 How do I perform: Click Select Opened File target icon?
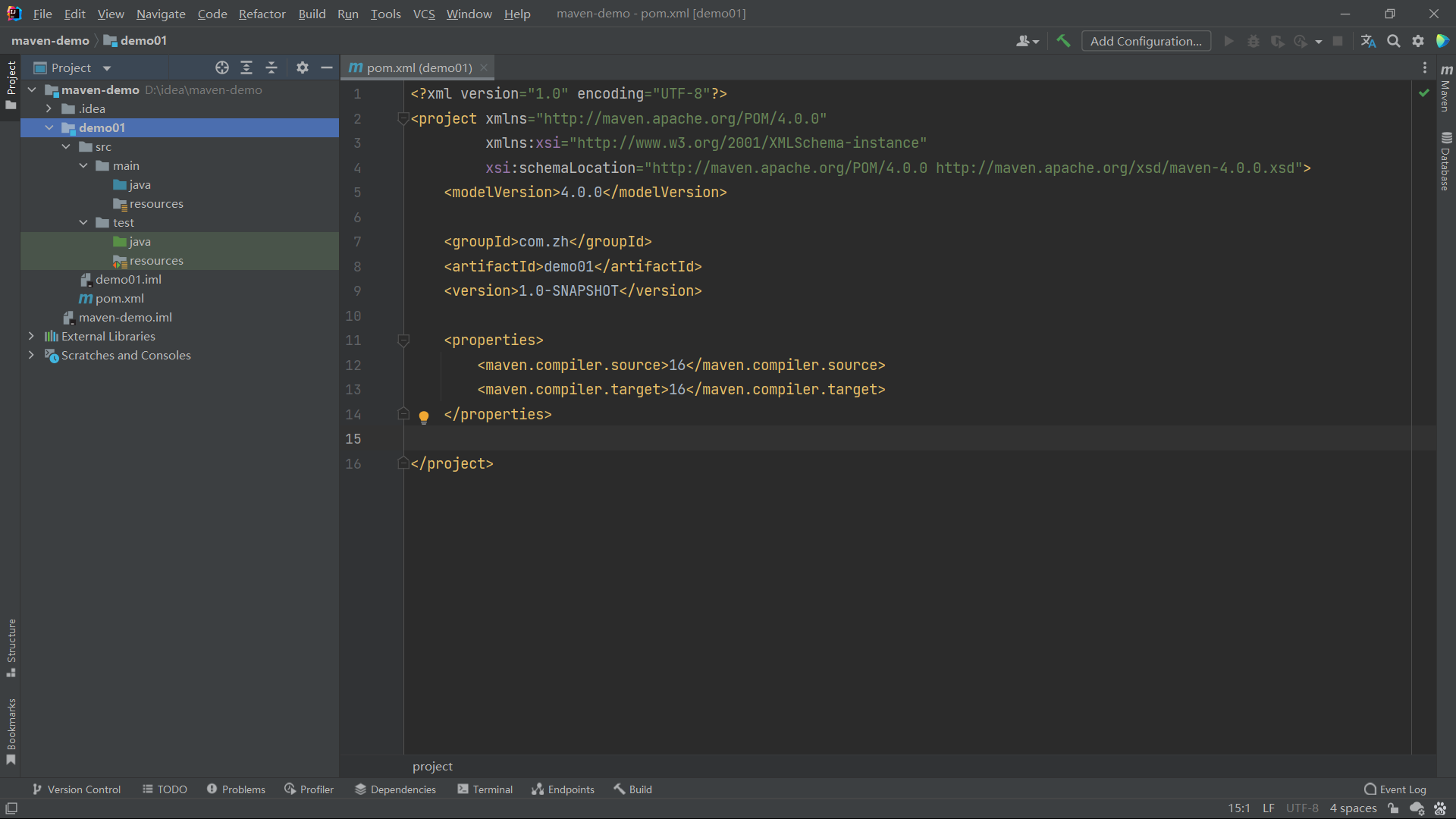[221, 67]
